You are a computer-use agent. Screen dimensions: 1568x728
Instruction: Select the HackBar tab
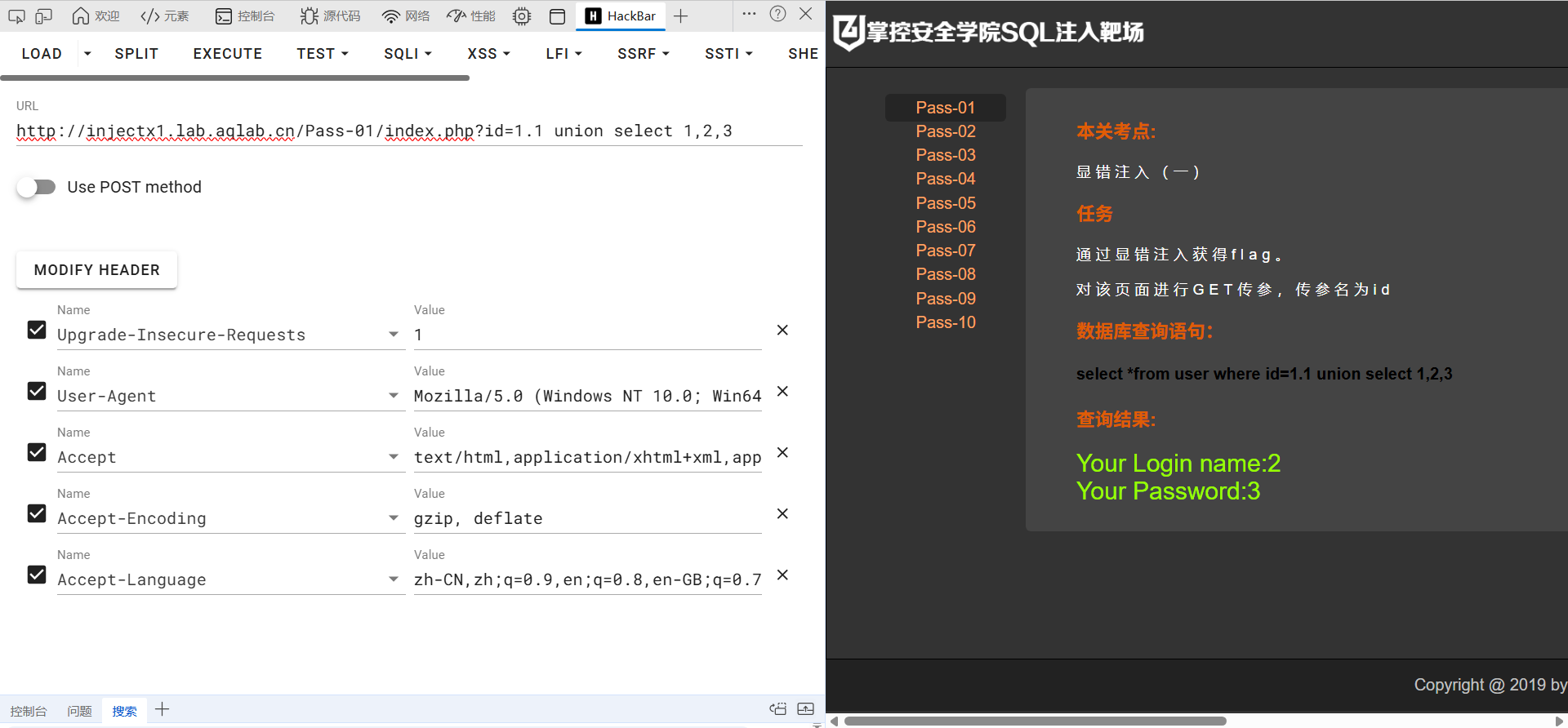pyautogui.click(x=621, y=16)
